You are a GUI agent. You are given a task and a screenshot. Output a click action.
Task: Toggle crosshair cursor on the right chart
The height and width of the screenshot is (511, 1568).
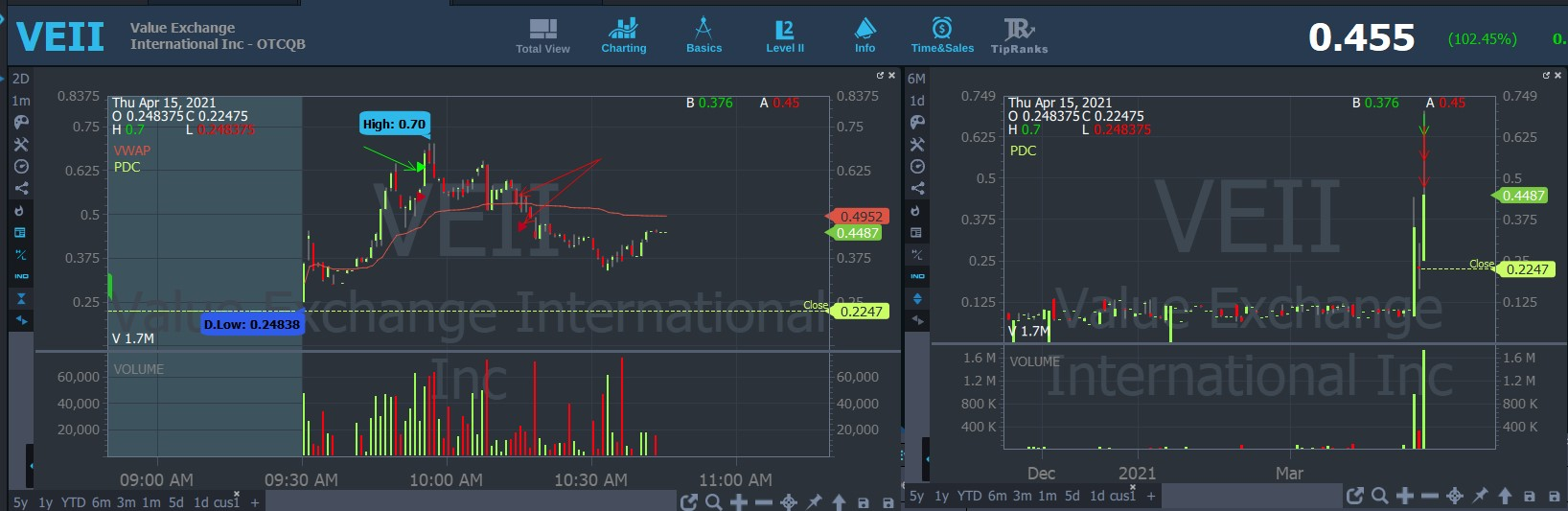point(1455,496)
